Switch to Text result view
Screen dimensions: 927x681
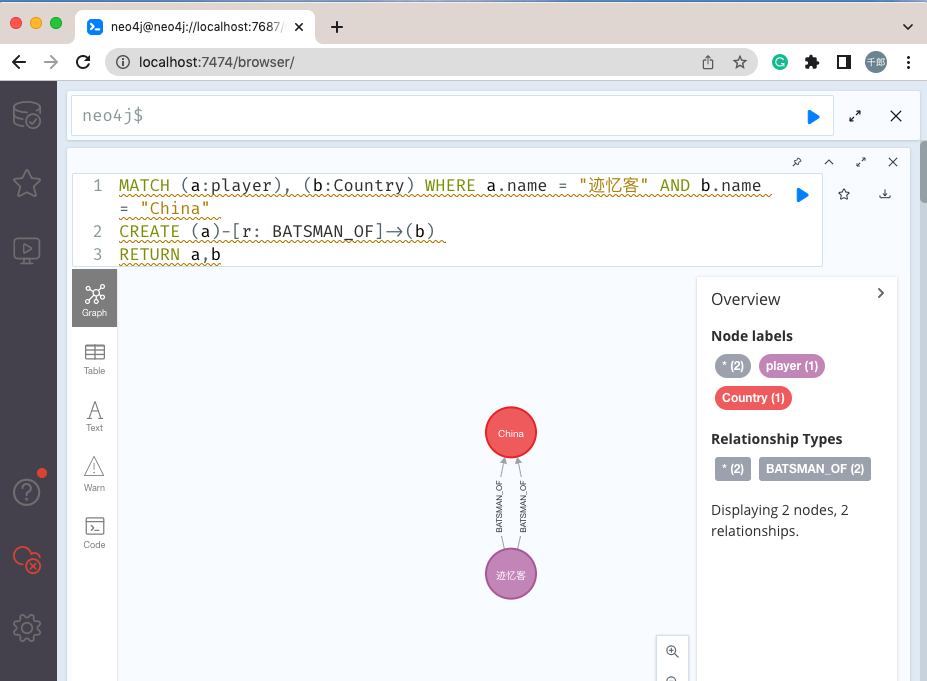pos(95,416)
